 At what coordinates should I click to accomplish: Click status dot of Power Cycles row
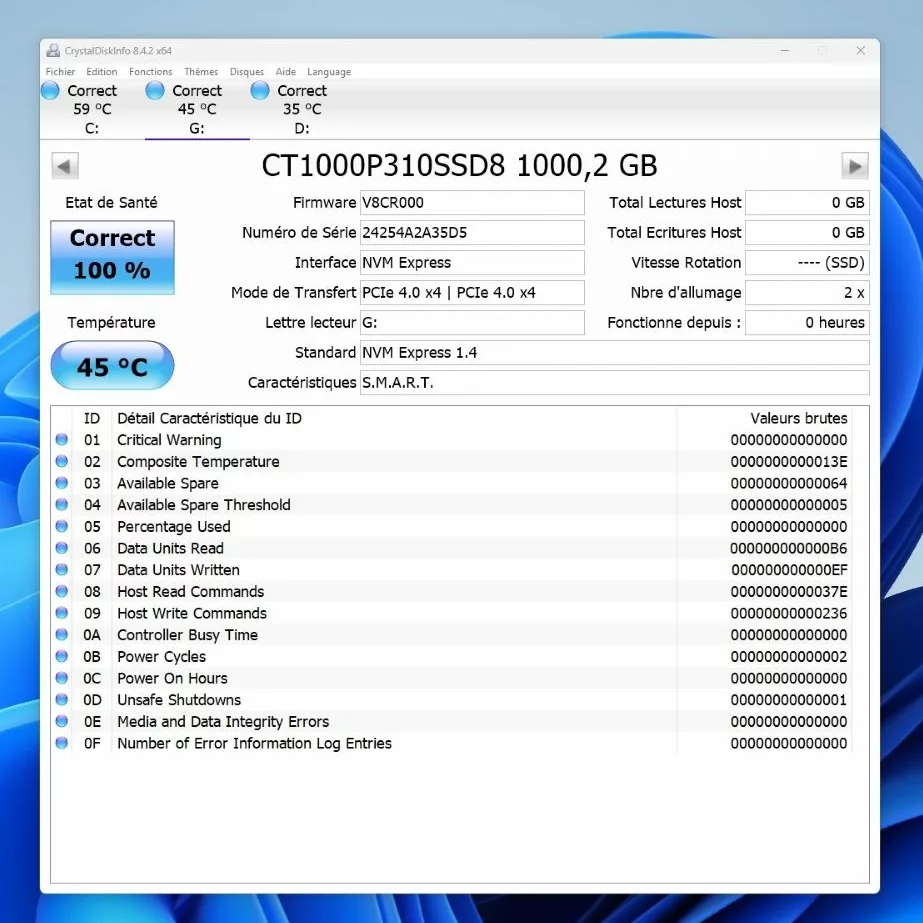(62, 656)
